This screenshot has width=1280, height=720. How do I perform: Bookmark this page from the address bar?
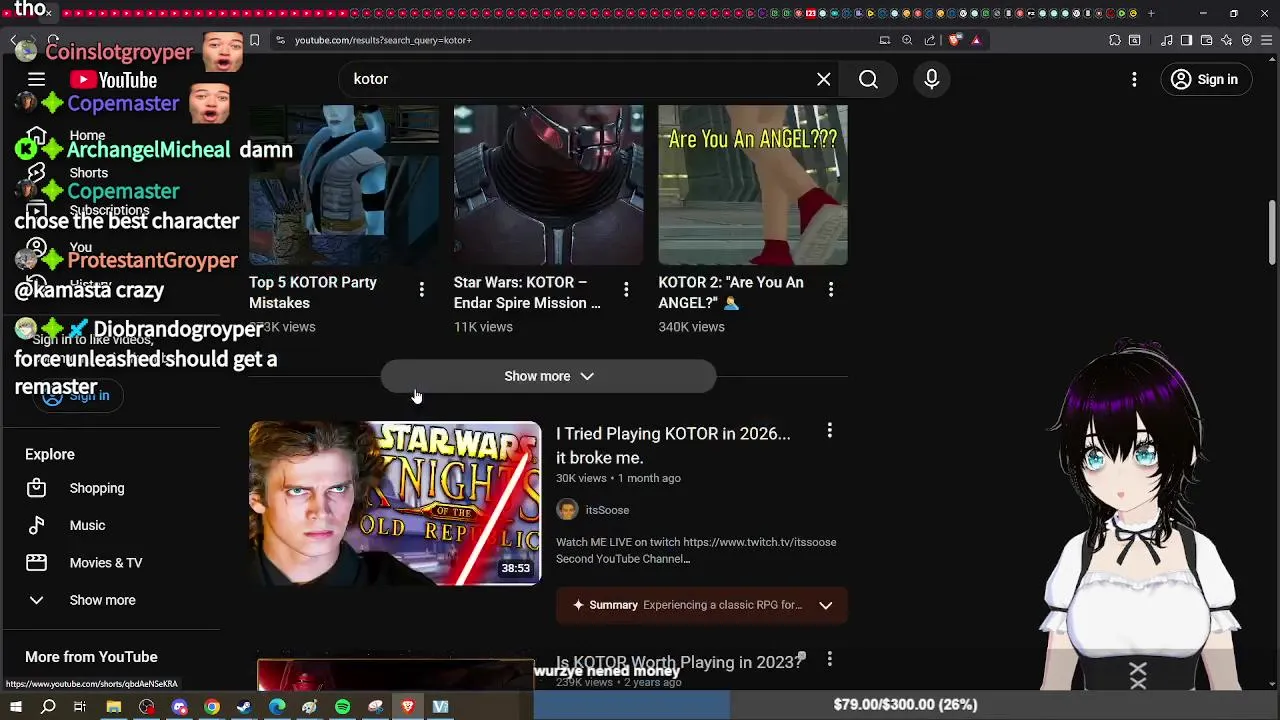tap(254, 40)
